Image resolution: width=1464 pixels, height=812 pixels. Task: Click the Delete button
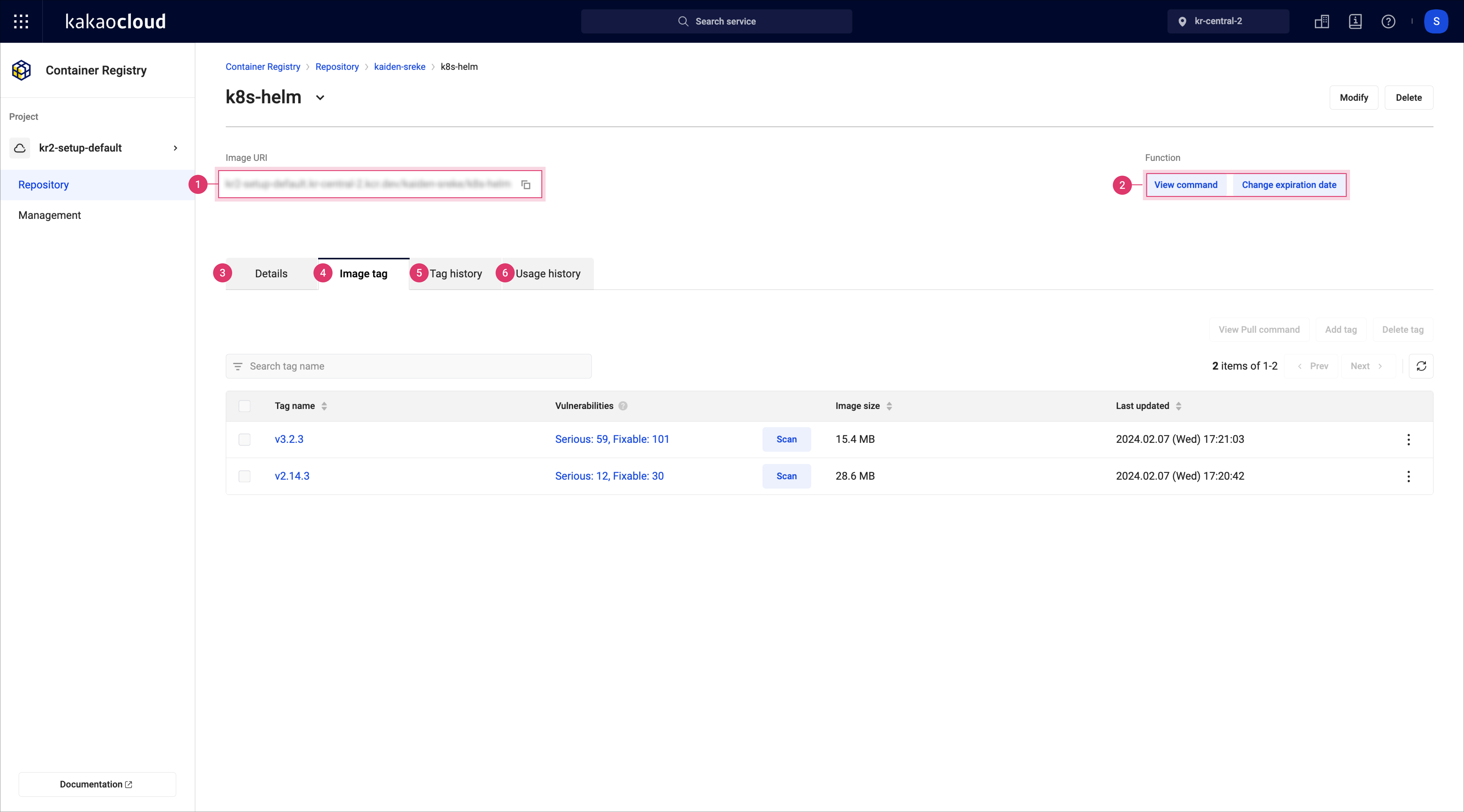[x=1409, y=98]
